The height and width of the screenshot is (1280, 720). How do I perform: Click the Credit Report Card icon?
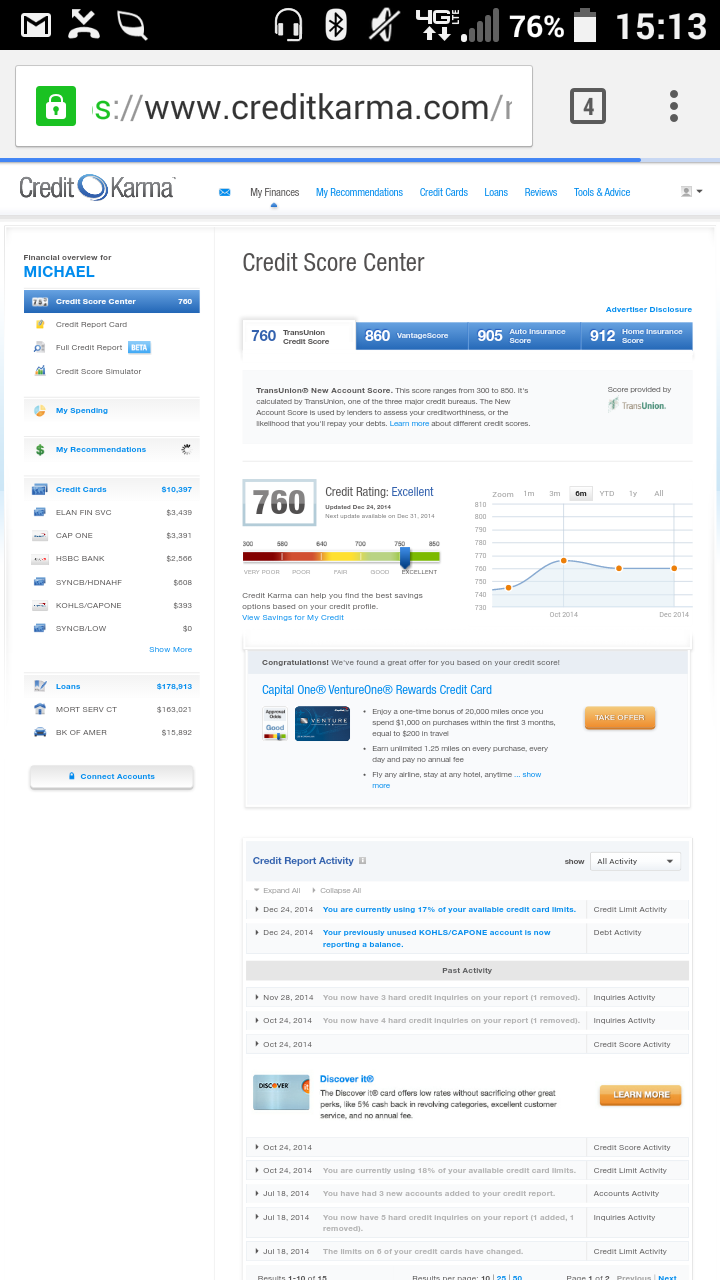click(x=40, y=324)
